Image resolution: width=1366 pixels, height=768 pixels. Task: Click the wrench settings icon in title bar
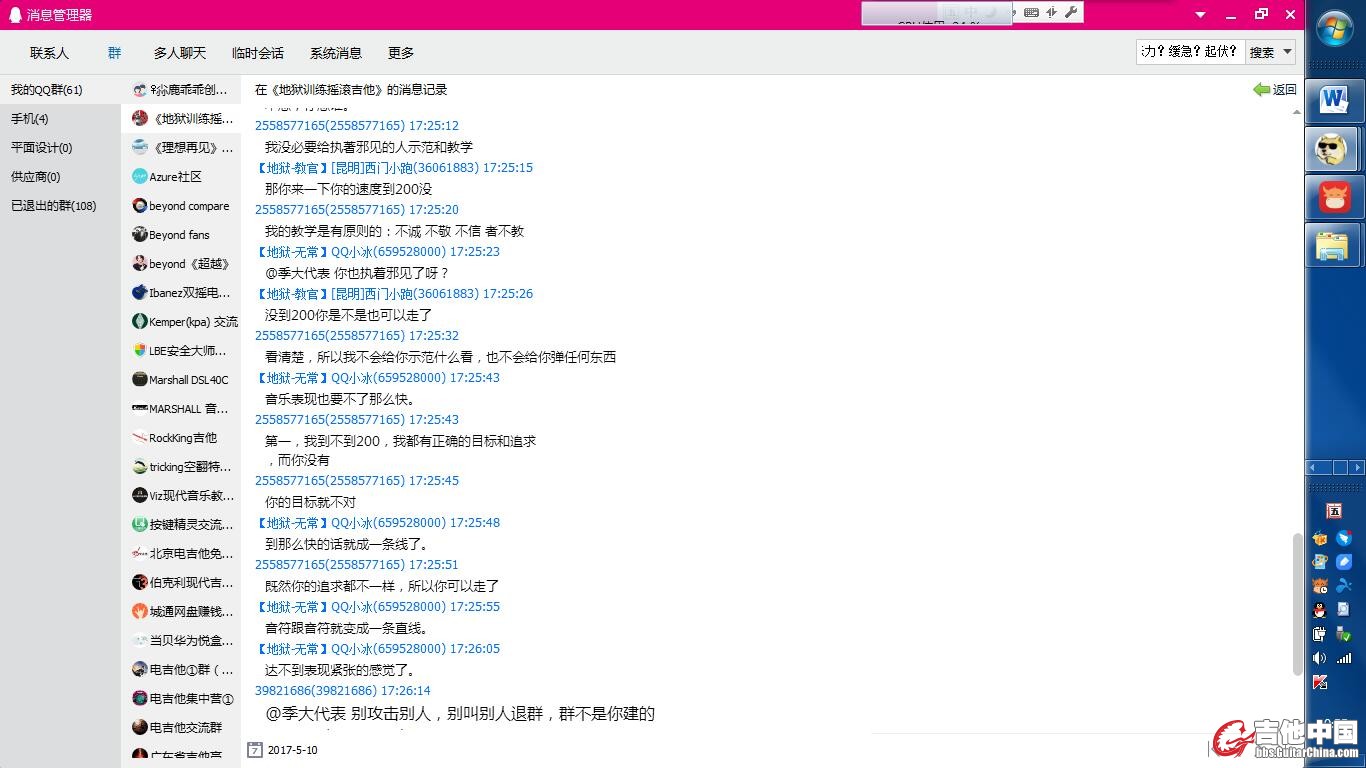[1071, 12]
